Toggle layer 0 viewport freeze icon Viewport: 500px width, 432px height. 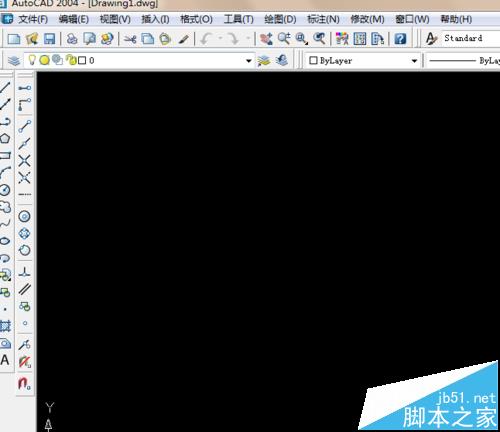pyautogui.click(x=58, y=60)
